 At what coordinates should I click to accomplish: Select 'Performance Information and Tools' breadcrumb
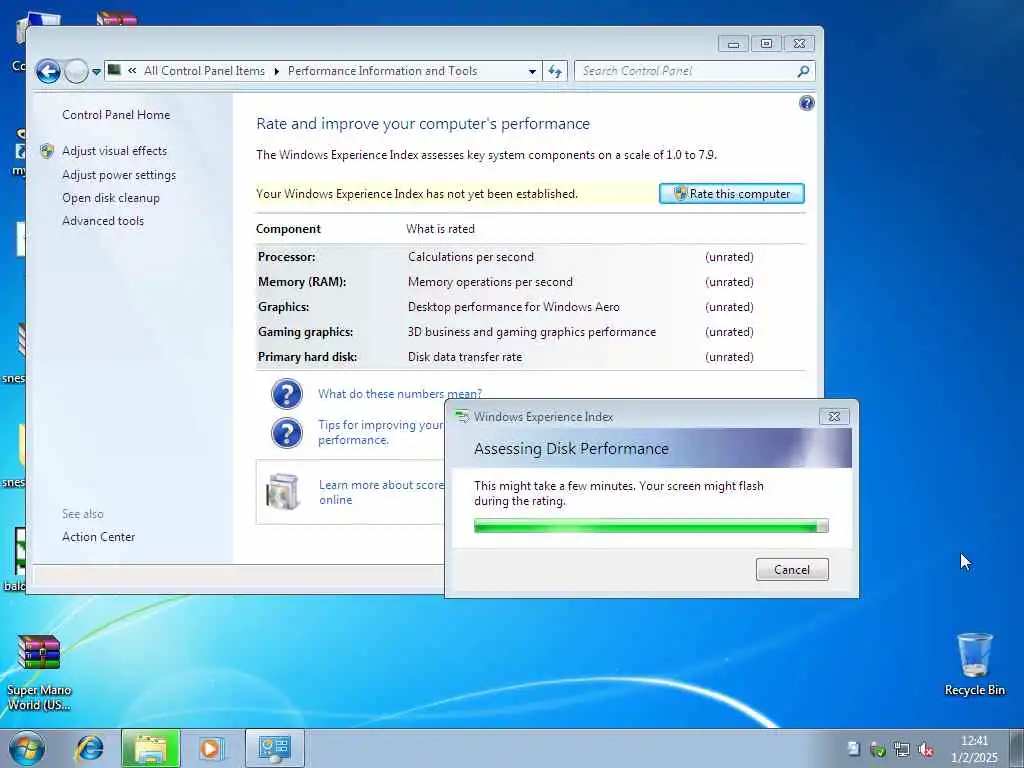pos(383,71)
